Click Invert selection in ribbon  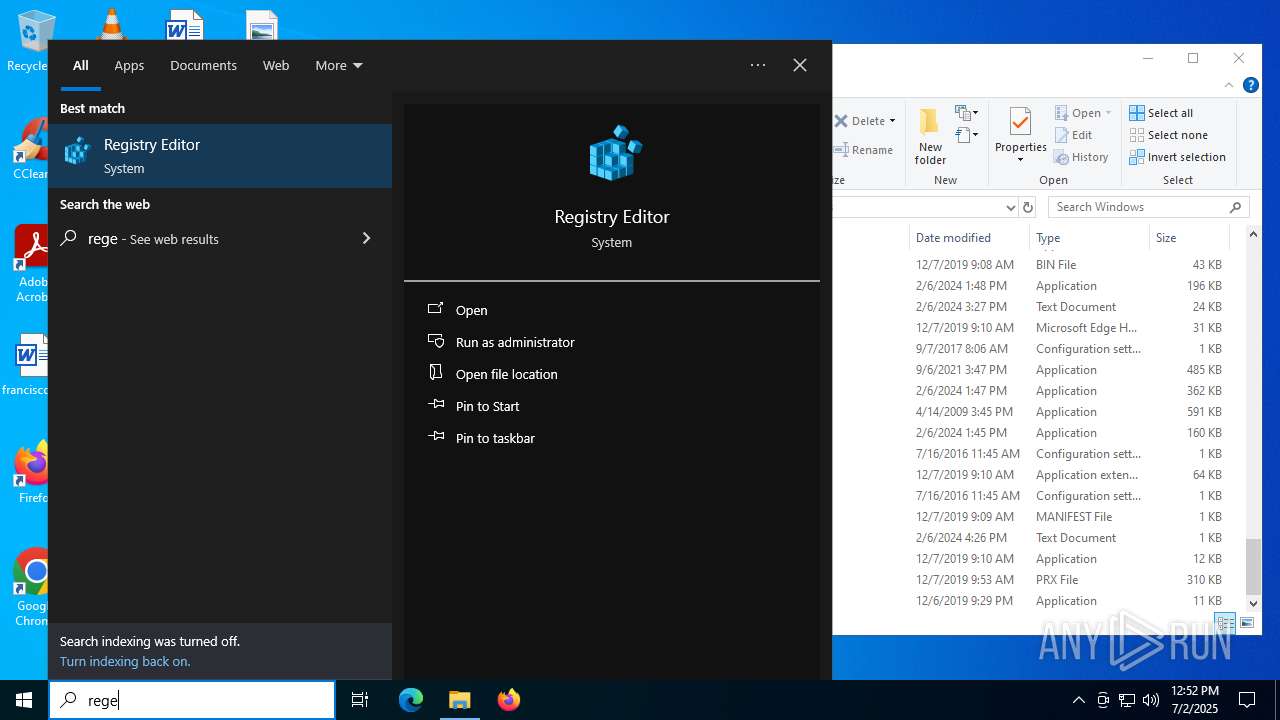[1177, 157]
